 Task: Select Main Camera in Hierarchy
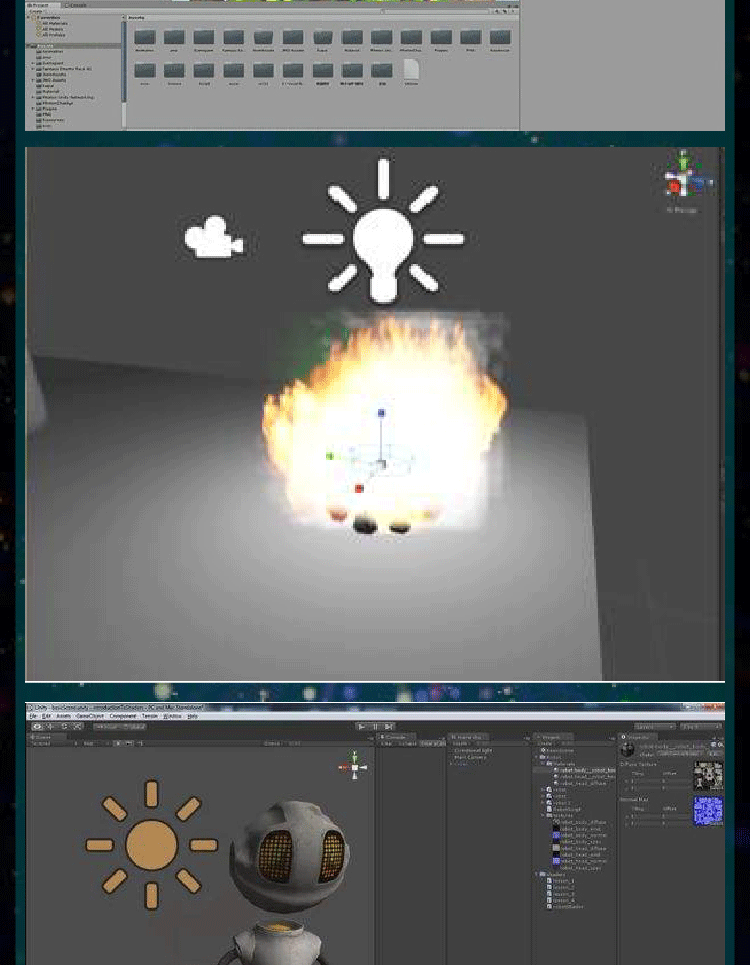pyautogui.click(x=470, y=757)
